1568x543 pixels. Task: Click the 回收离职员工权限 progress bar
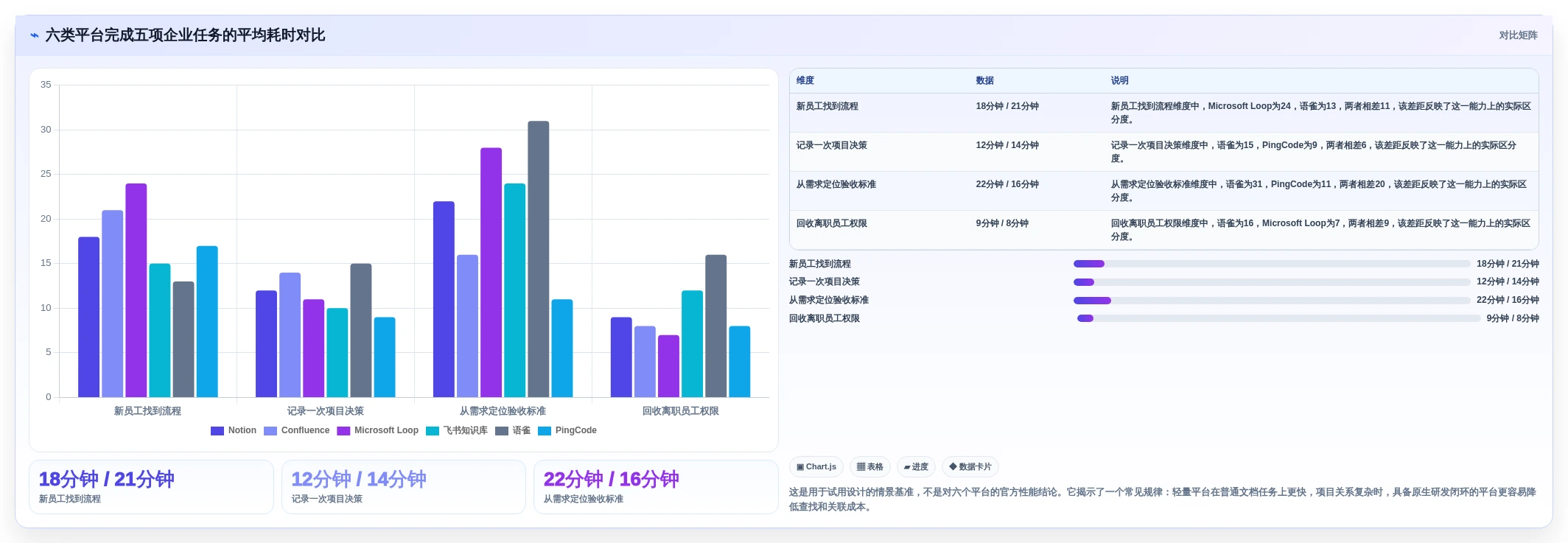1278,318
